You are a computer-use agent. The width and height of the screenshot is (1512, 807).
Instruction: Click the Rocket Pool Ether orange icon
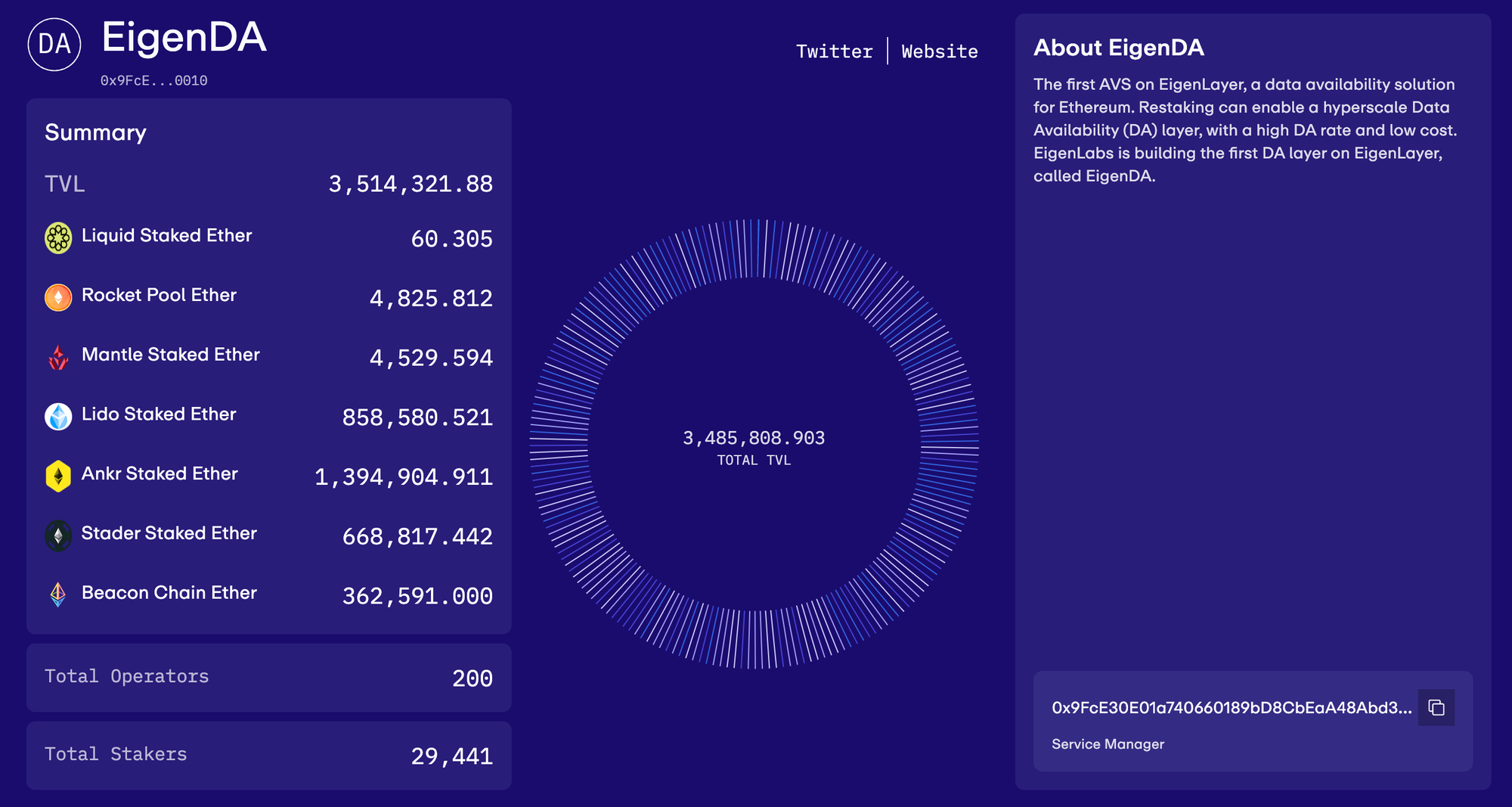58,297
